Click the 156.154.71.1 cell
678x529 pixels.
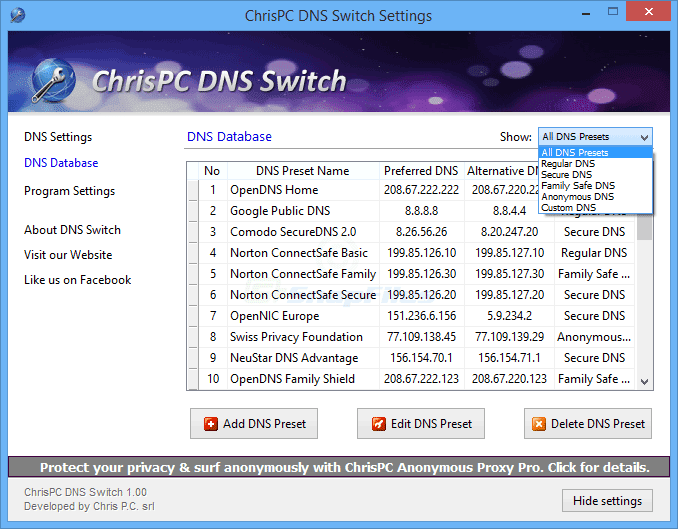tap(509, 358)
